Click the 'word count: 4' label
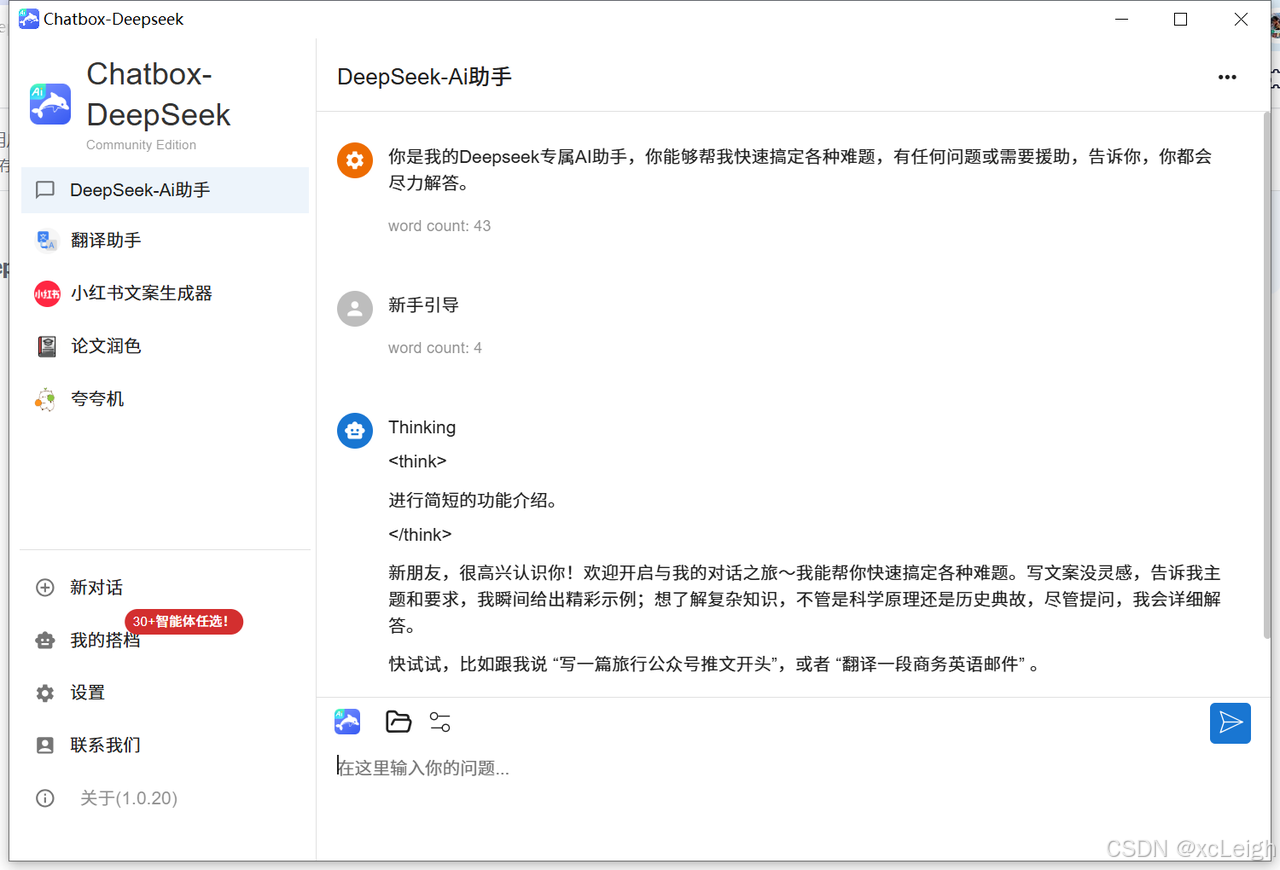The image size is (1280, 870). pyautogui.click(x=435, y=348)
